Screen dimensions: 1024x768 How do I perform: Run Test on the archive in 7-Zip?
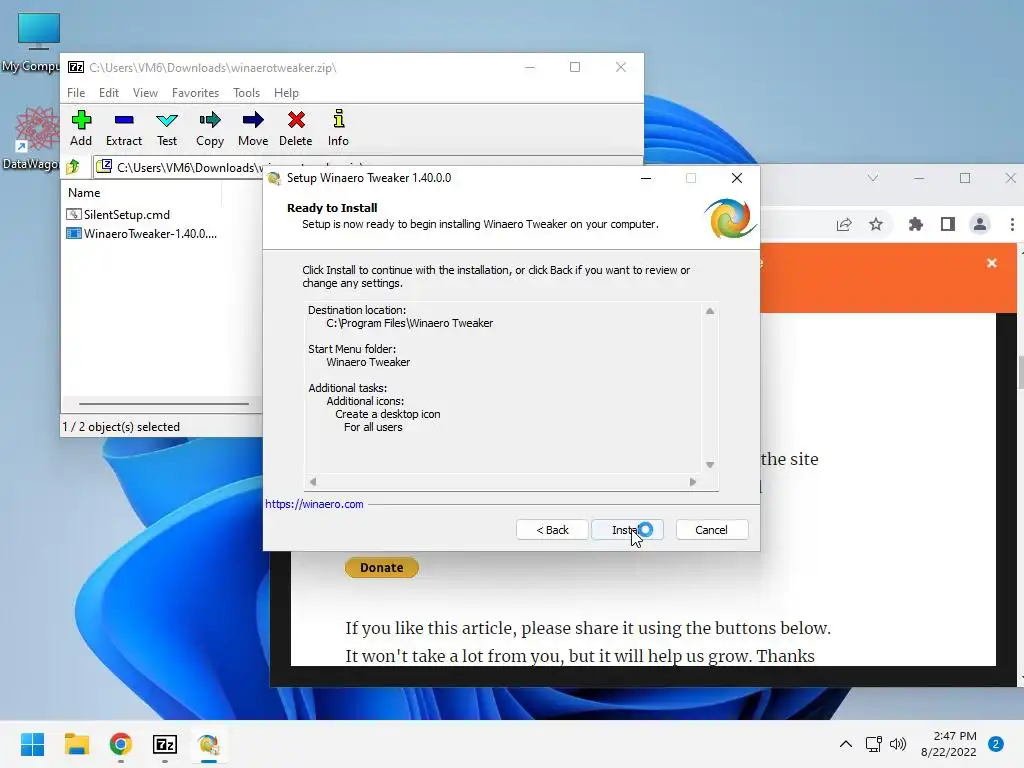[167, 128]
